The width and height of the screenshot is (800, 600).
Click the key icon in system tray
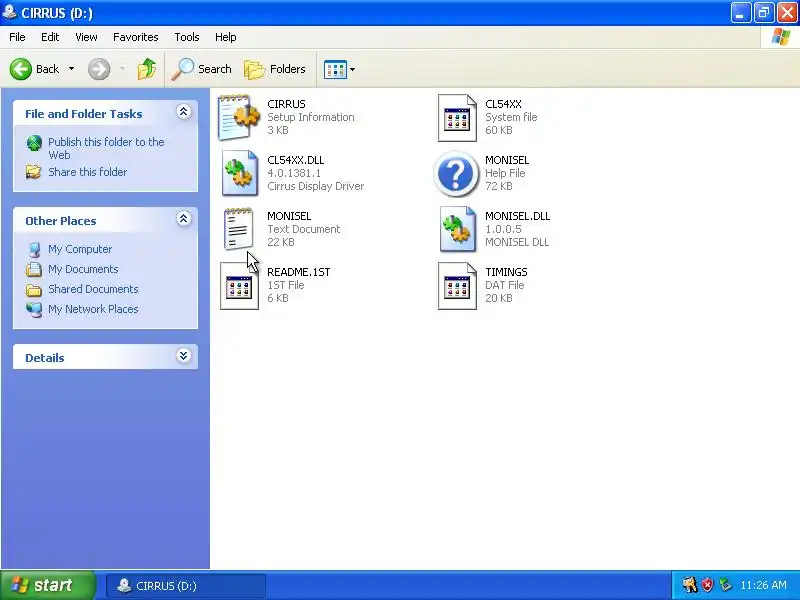pyautogui.click(x=690, y=585)
